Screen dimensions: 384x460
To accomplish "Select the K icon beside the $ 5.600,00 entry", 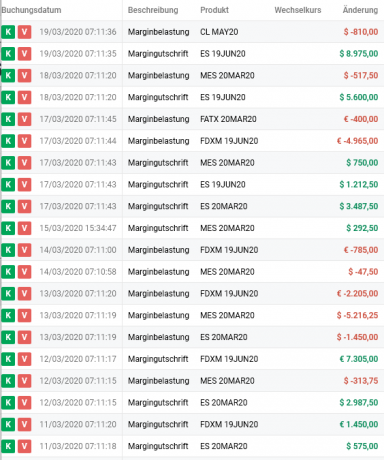I will tap(8, 97).
